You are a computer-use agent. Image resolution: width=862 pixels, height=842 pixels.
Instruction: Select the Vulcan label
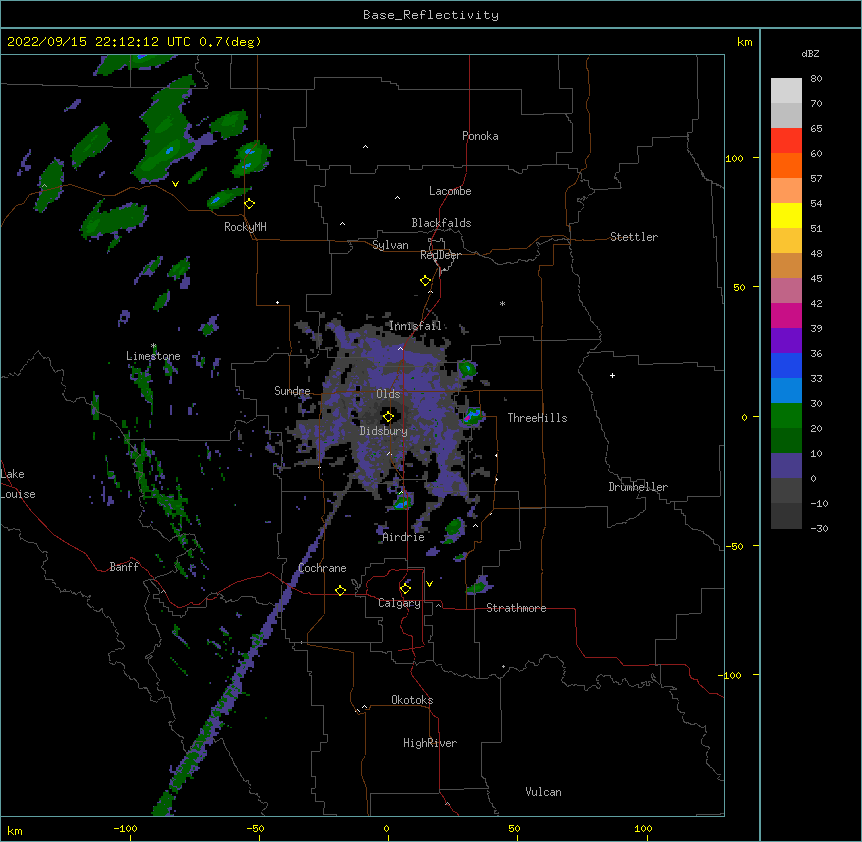tap(543, 792)
